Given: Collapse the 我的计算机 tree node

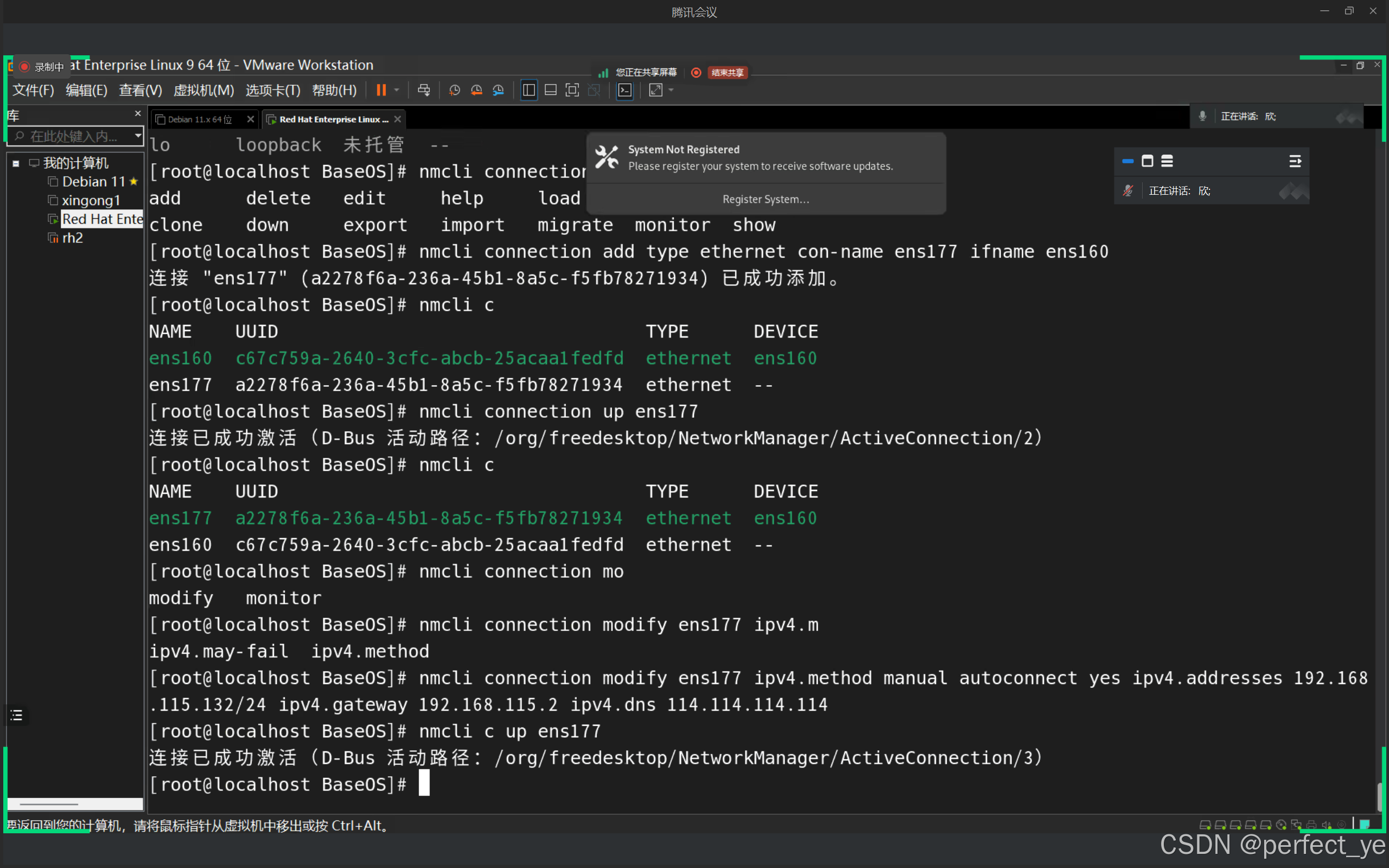Looking at the screenshot, I should pyautogui.click(x=16, y=164).
